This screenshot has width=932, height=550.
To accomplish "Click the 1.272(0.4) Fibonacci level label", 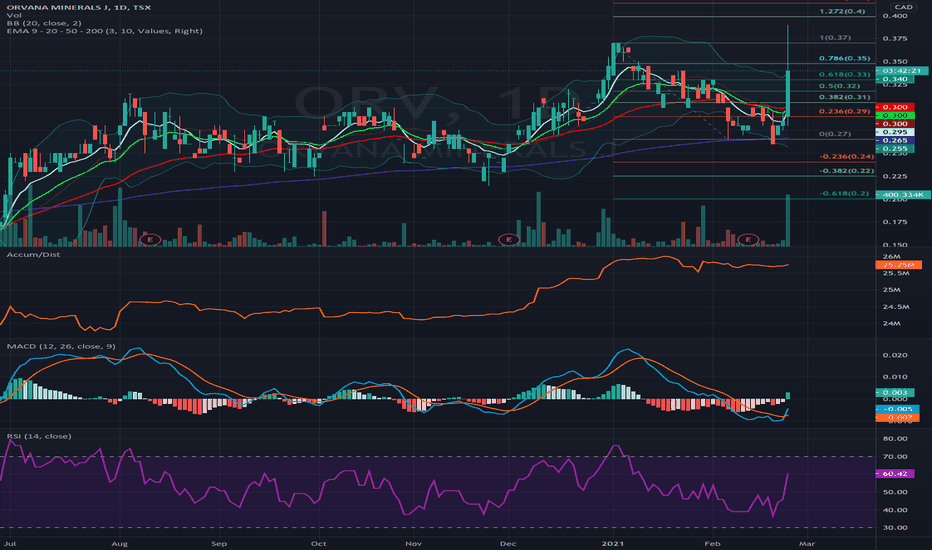I will tap(842, 11).
